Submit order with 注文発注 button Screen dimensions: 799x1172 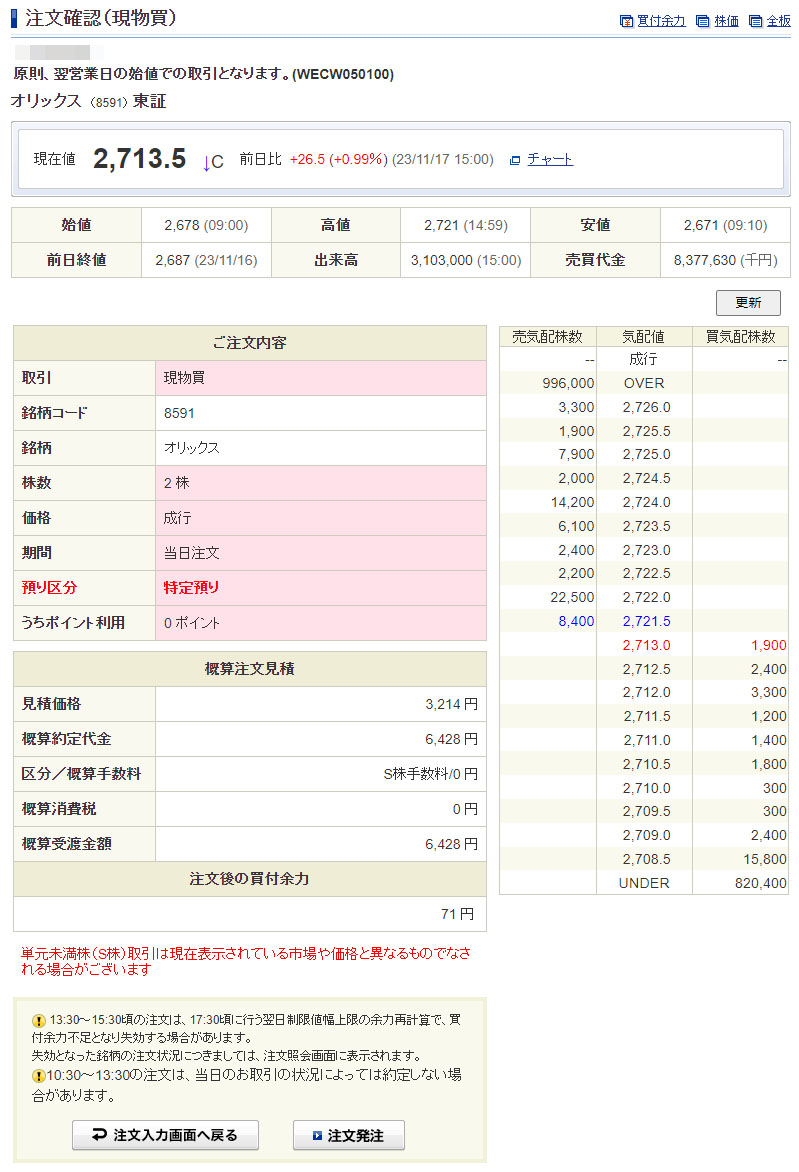(x=348, y=1135)
